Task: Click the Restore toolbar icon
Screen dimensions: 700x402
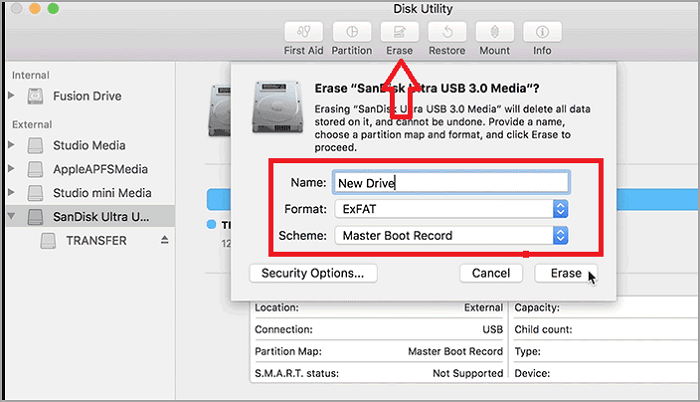Action: tap(446, 31)
